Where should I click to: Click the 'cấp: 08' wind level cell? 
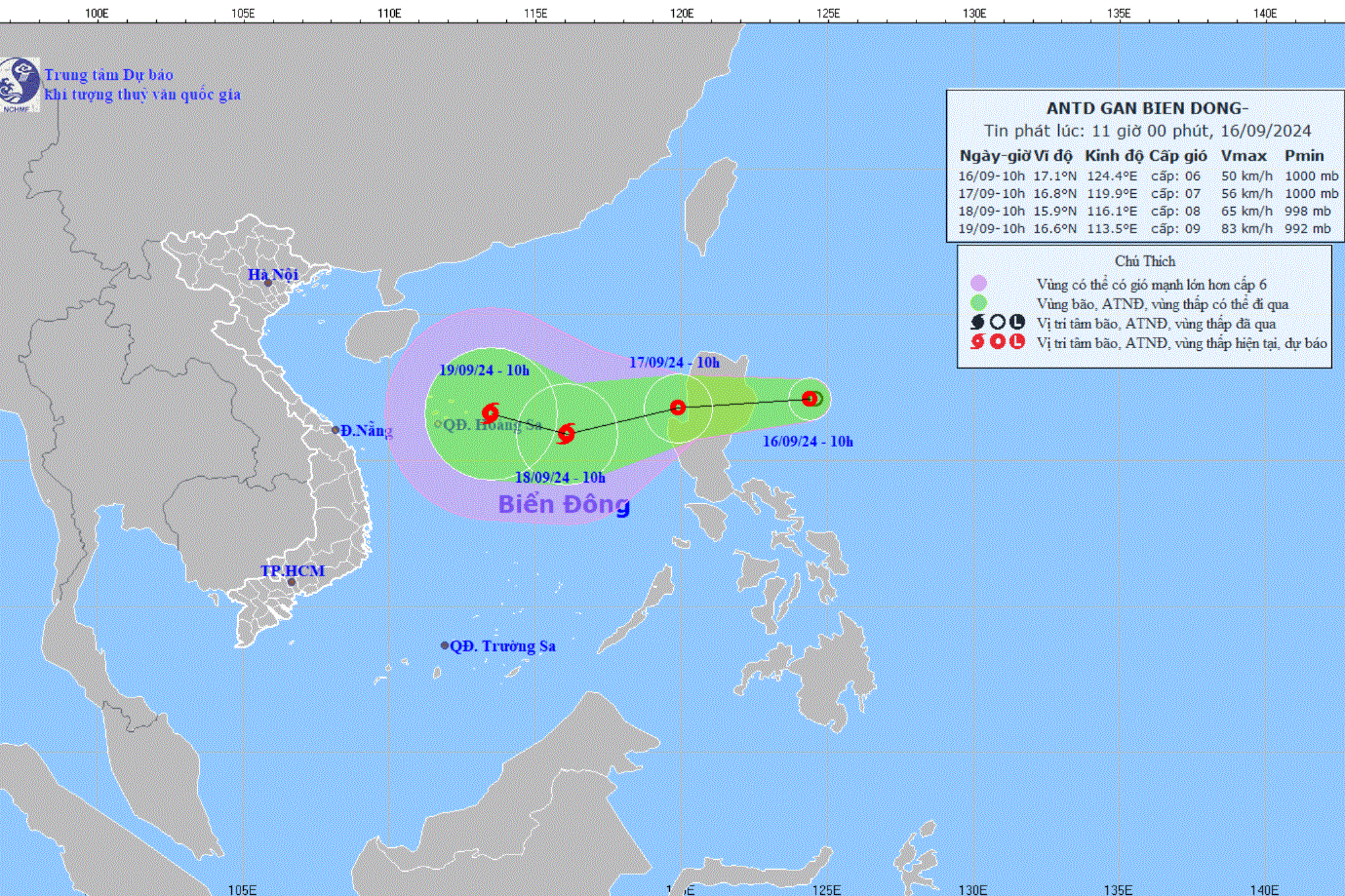[x=1175, y=212]
